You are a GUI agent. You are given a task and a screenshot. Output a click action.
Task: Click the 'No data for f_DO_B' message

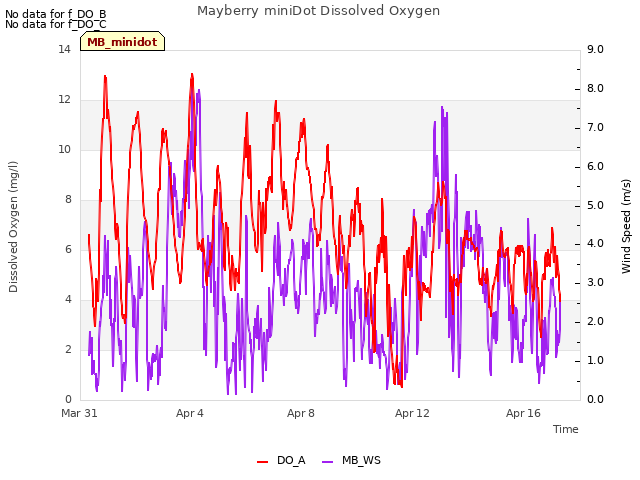(56, 14)
